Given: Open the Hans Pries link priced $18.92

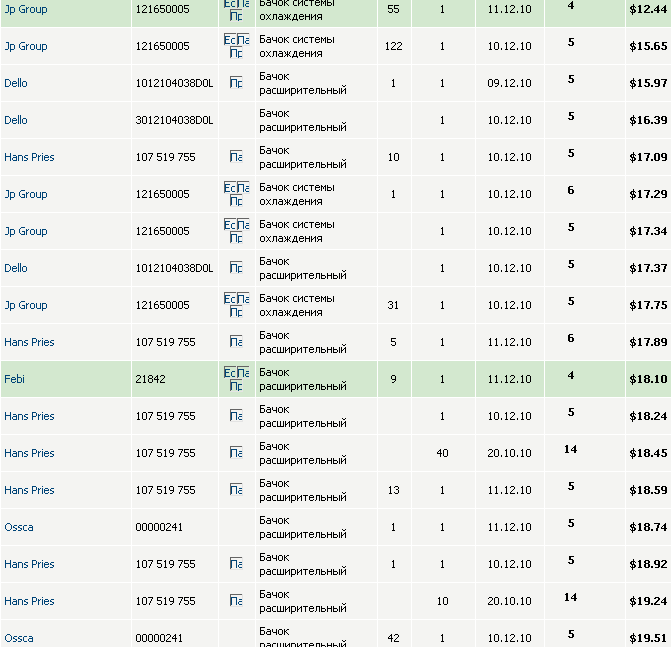Looking at the screenshot, I should (29, 564).
